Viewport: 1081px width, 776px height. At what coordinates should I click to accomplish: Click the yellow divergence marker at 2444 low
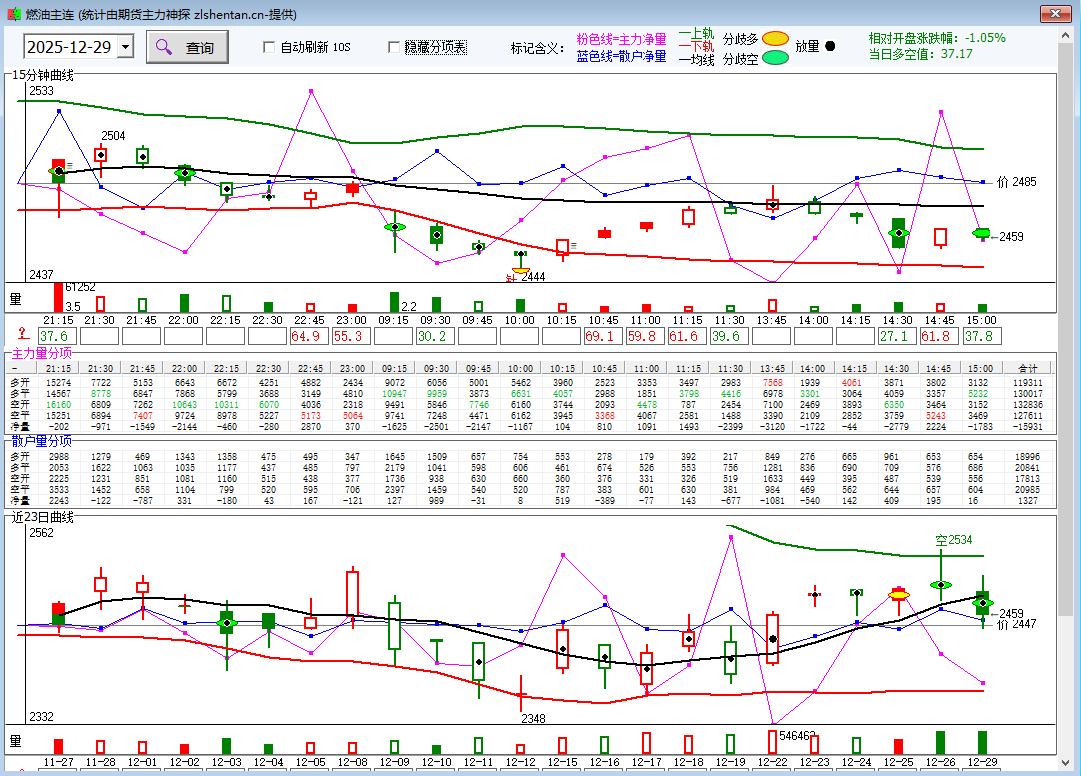tap(520, 270)
